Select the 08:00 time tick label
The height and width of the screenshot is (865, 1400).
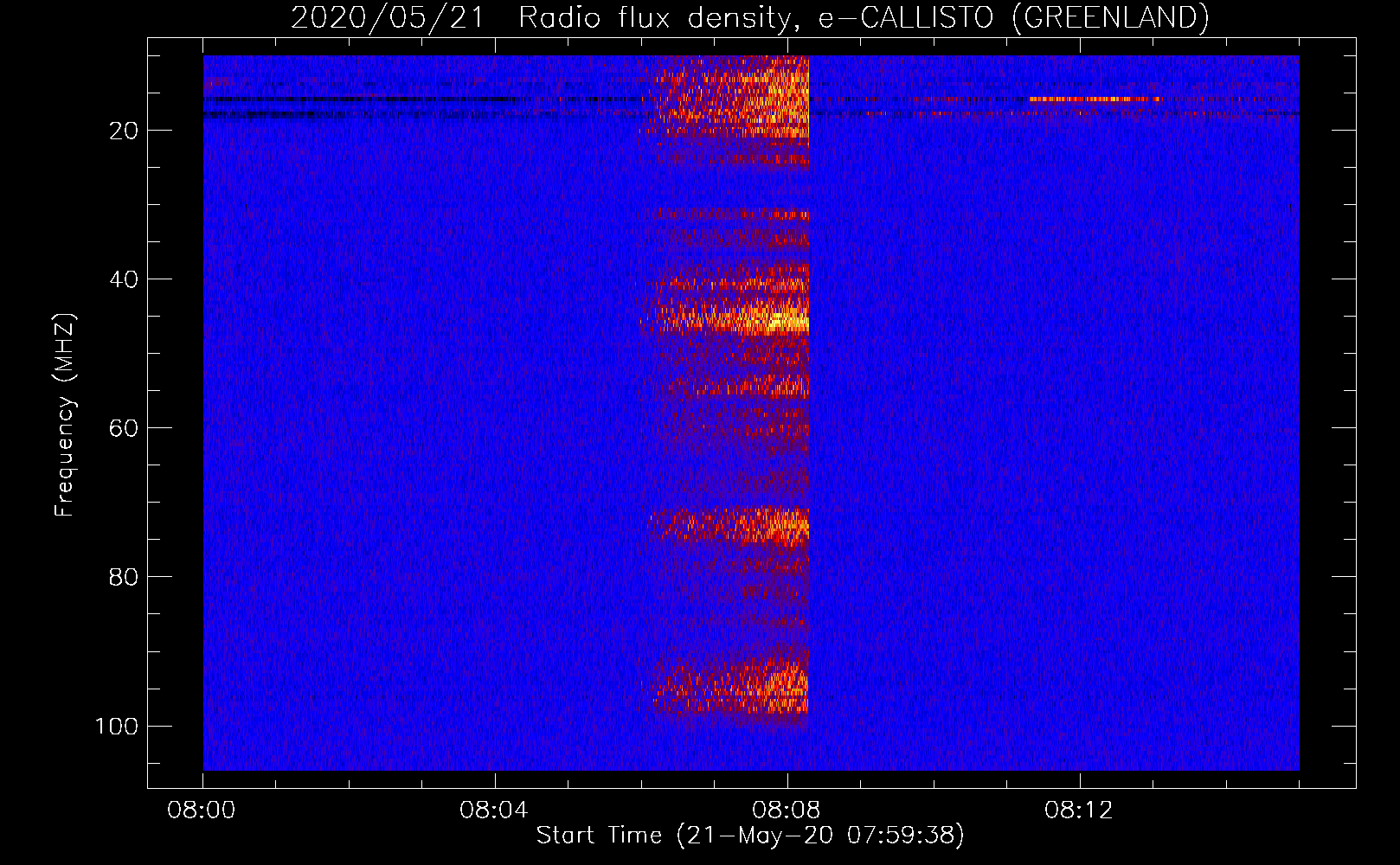(x=202, y=811)
